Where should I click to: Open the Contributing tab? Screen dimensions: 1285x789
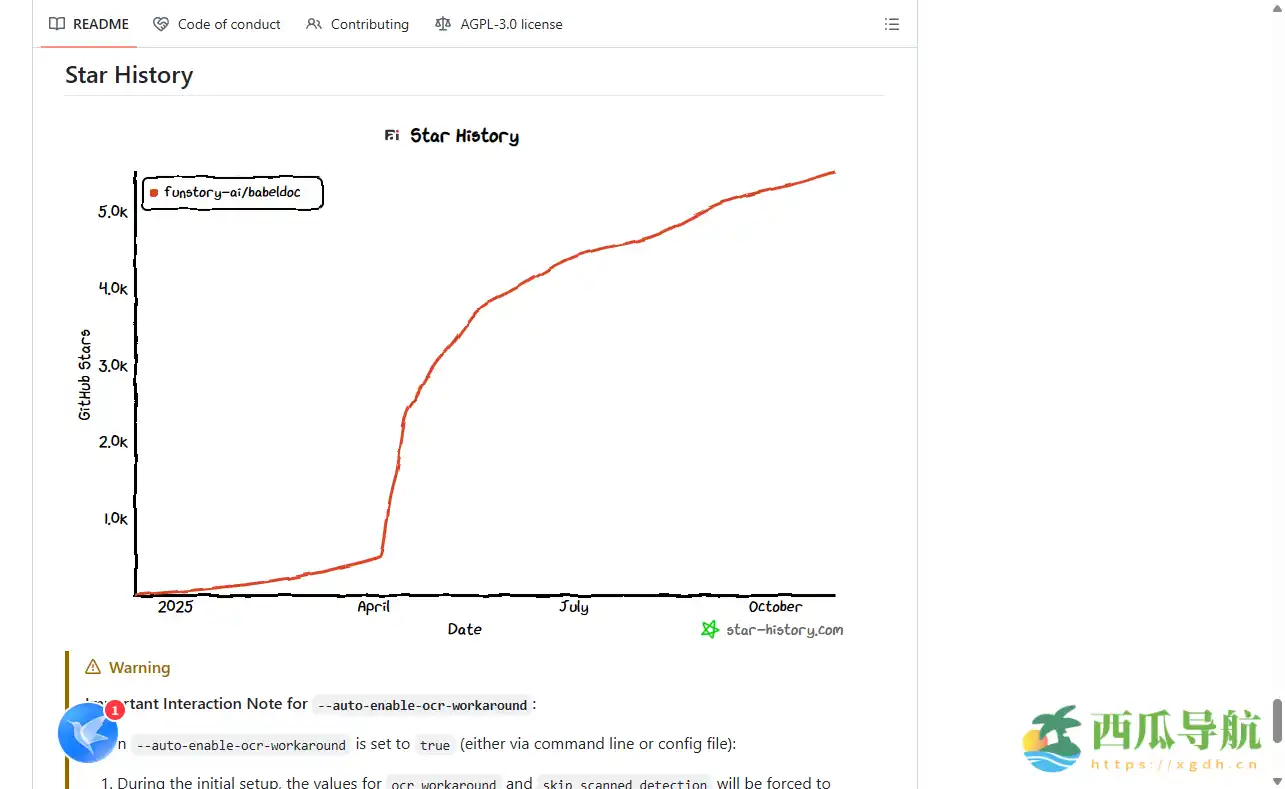tap(357, 24)
